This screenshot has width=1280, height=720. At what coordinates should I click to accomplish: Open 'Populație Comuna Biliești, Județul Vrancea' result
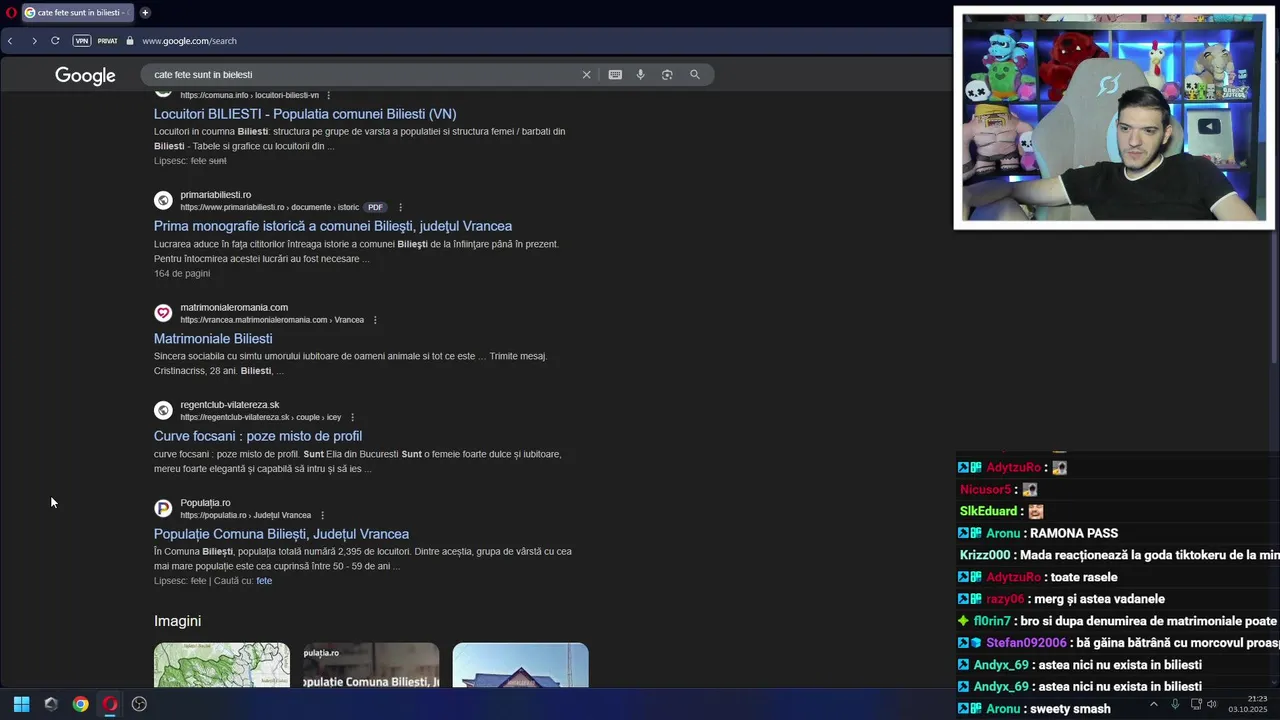[x=281, y=534]
